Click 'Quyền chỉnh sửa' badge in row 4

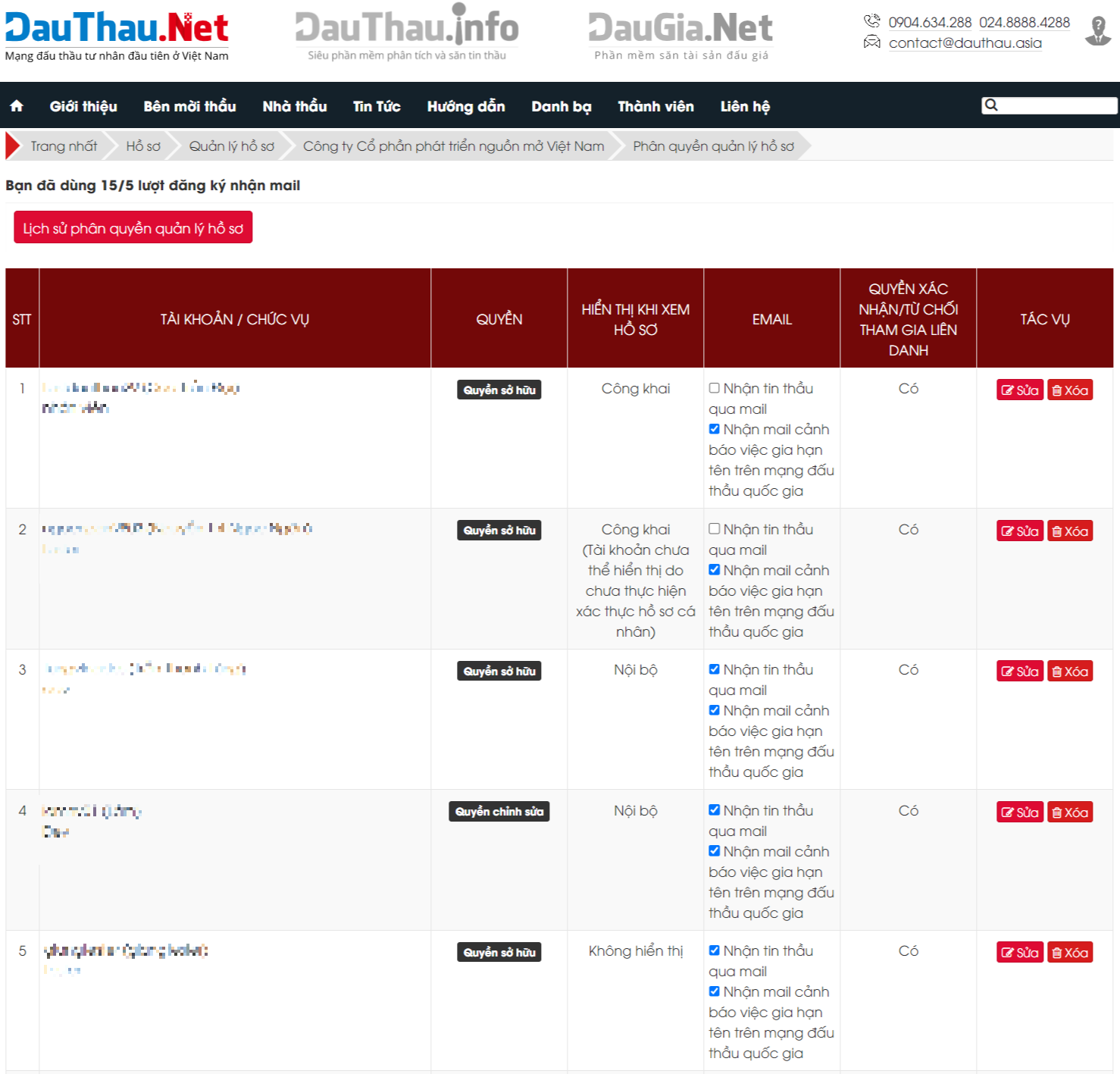499,812
